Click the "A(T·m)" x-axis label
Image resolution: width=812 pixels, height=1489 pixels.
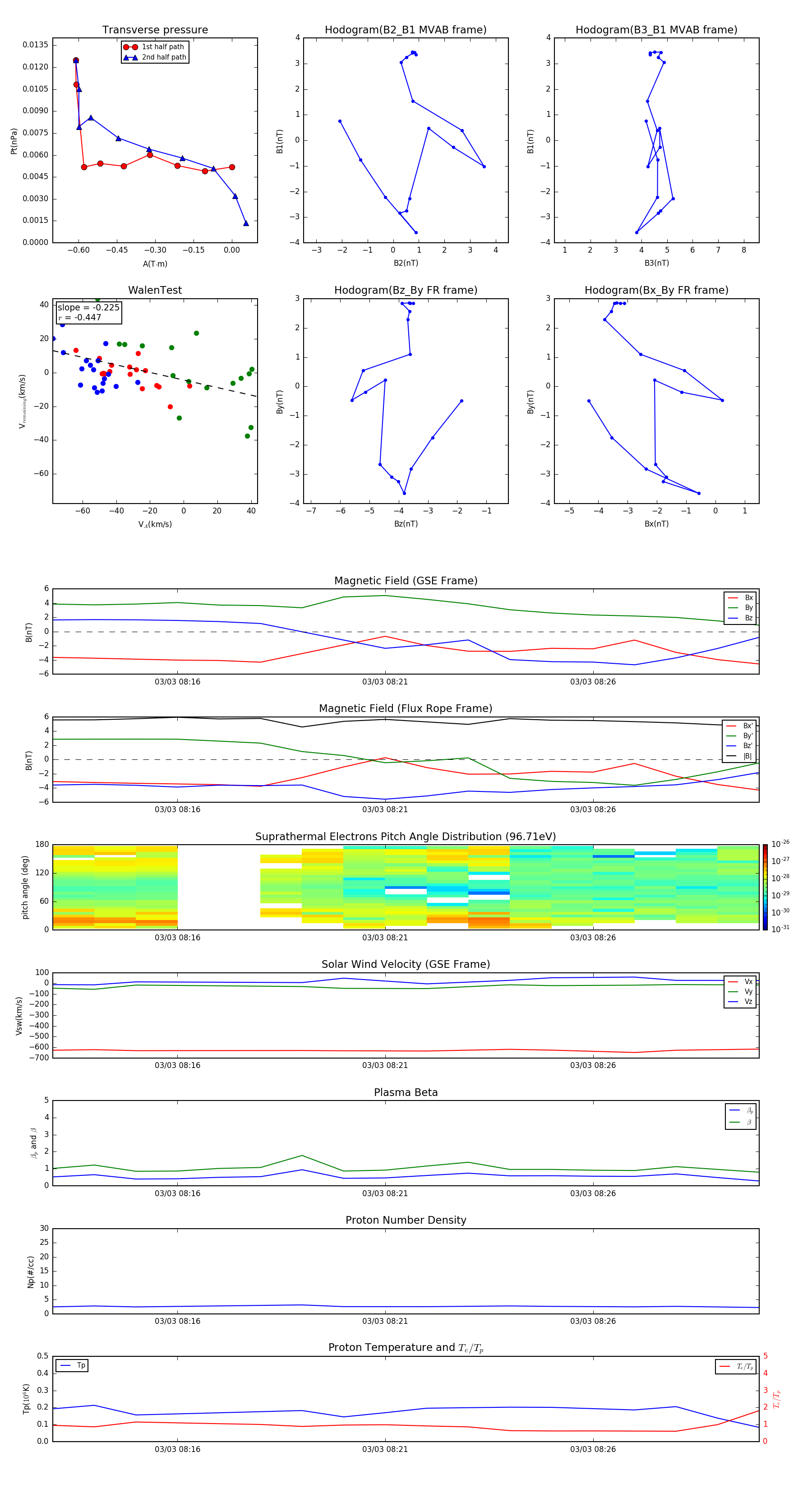155,264
